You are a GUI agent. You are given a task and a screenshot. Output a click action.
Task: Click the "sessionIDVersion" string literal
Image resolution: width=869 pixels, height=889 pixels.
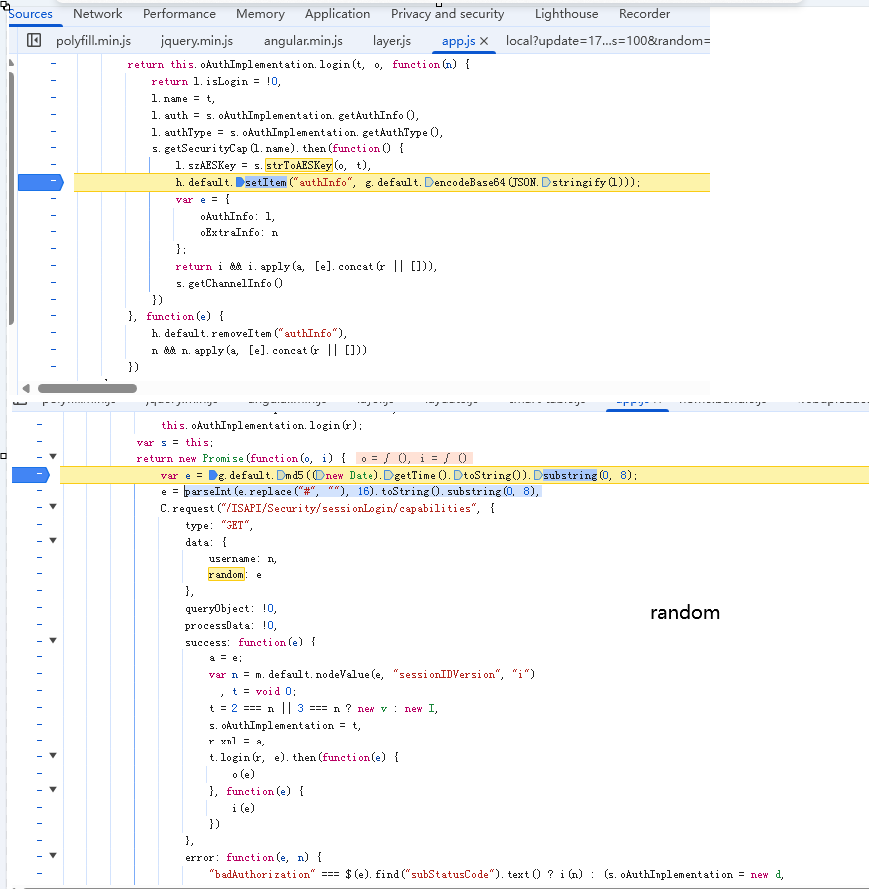(x=447, y=674)
